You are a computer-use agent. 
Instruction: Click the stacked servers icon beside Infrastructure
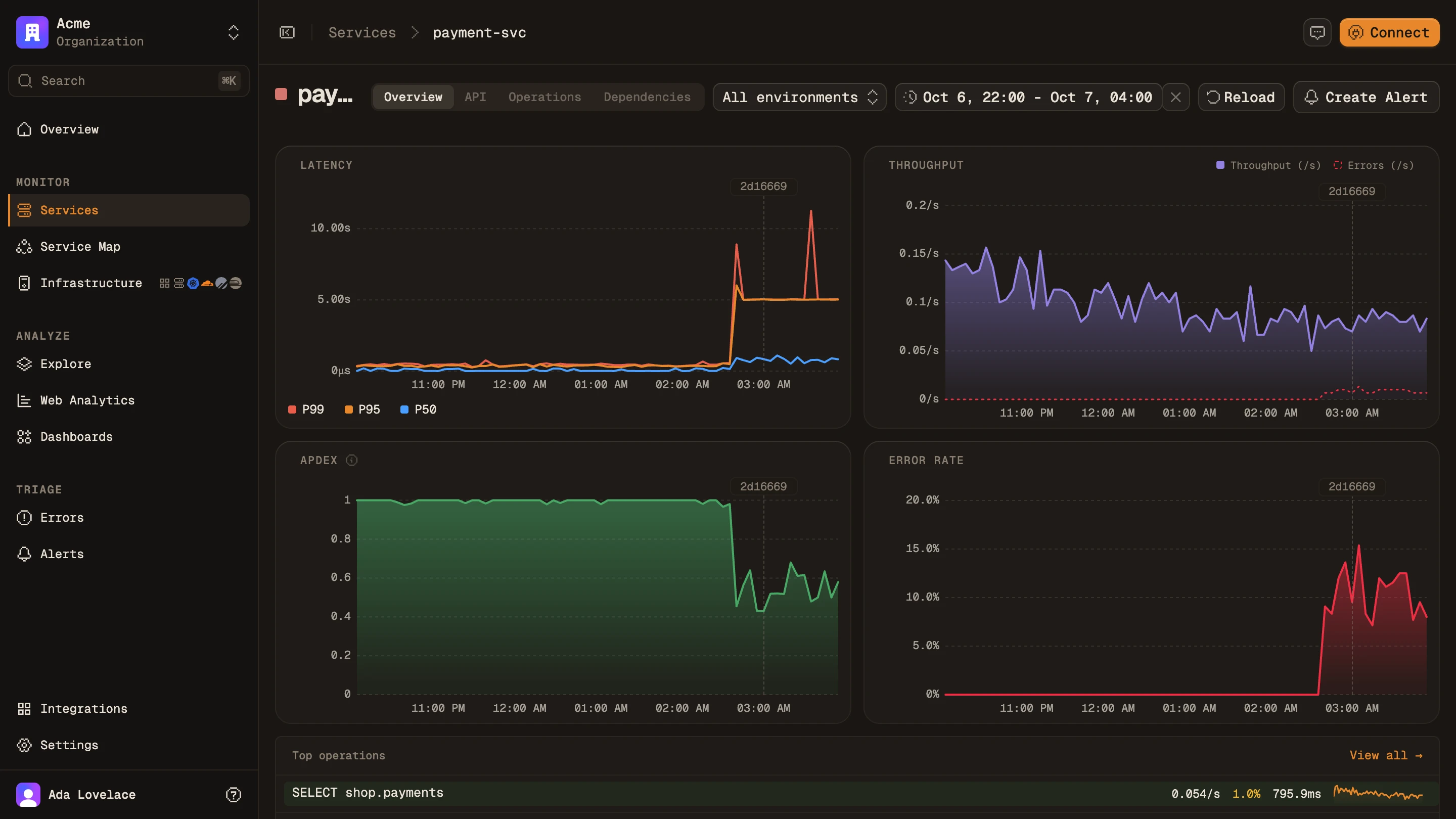178,283
